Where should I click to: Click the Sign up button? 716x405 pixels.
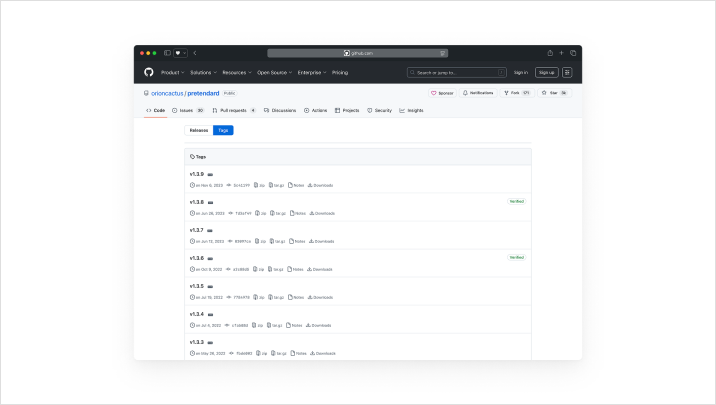tap(547, 73)
